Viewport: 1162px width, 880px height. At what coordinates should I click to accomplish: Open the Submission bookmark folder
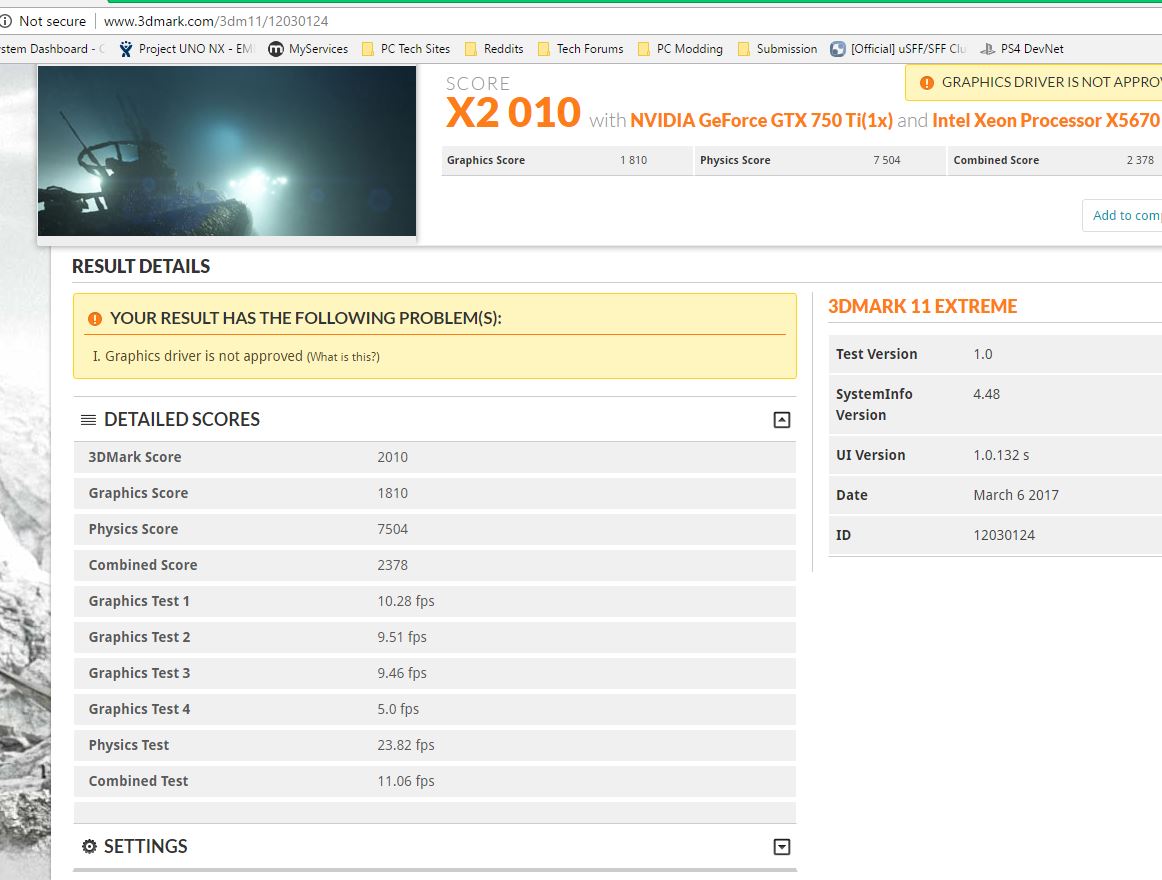click(777, 49)
